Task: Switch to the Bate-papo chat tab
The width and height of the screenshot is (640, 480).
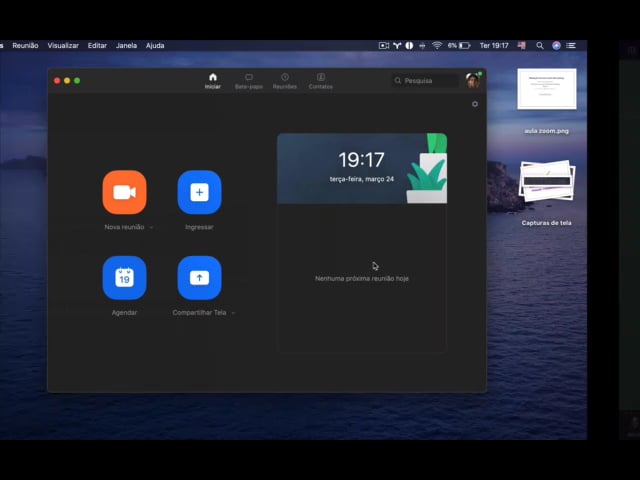Action: 249,81
